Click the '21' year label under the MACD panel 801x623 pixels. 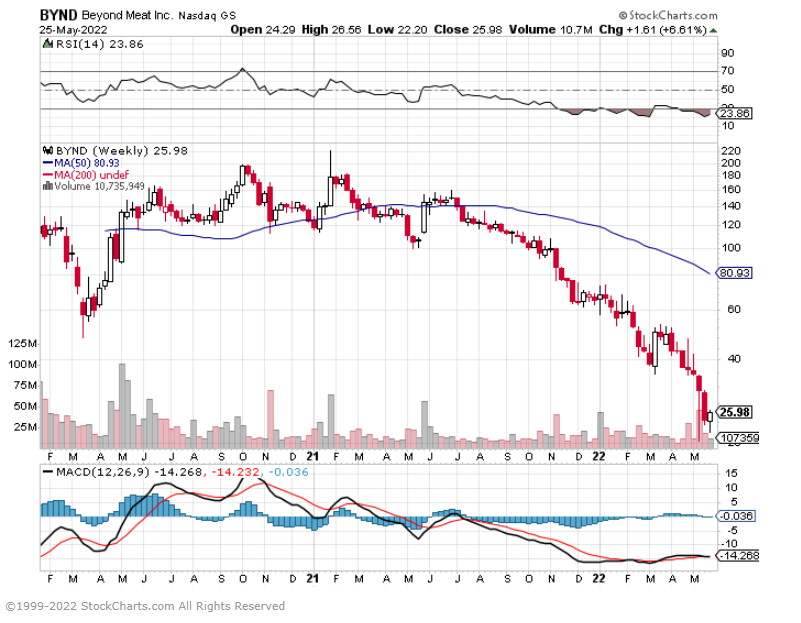pos(313,579)
